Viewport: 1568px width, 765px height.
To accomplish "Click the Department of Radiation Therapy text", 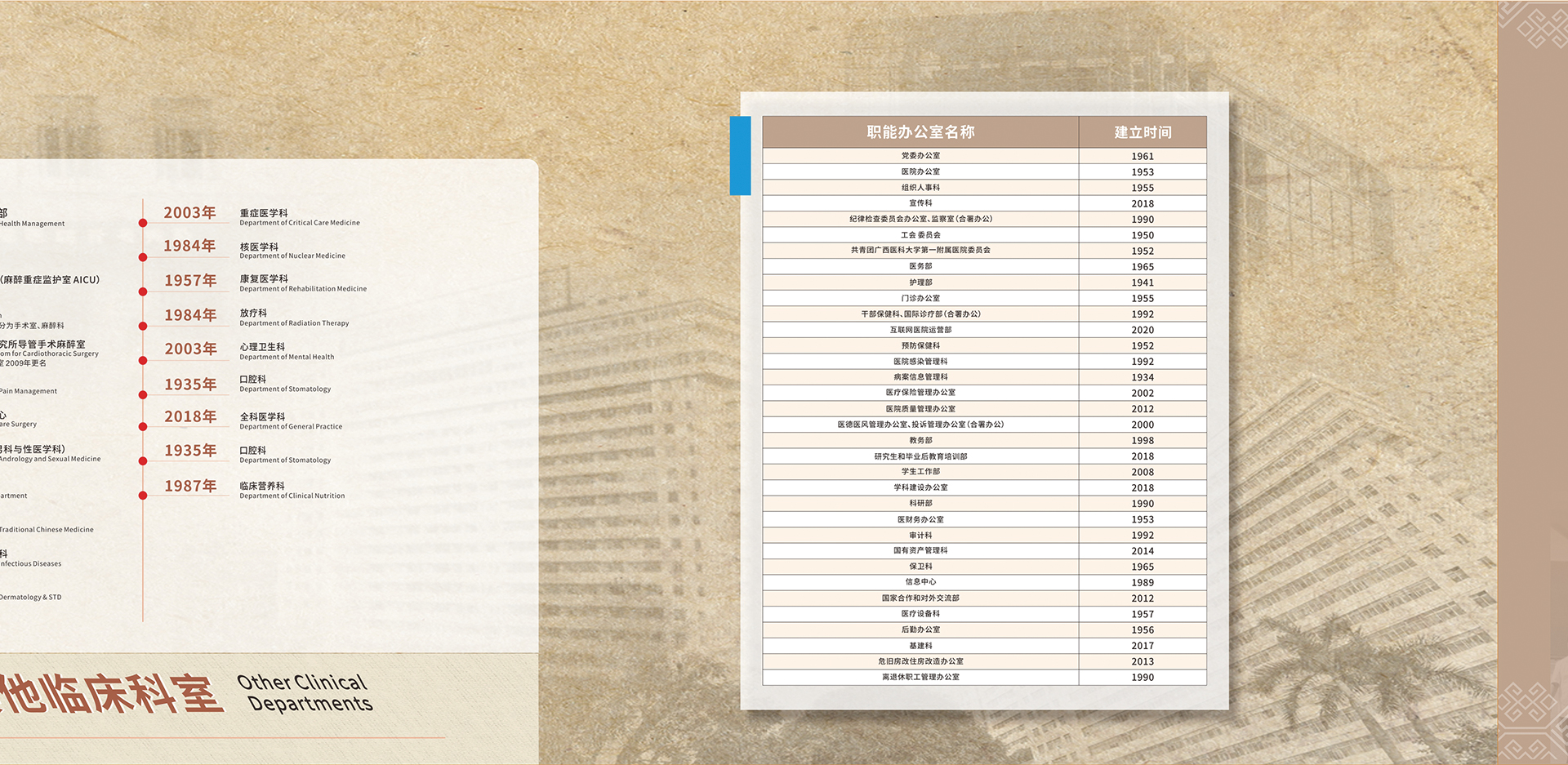I will click(294, 323).
